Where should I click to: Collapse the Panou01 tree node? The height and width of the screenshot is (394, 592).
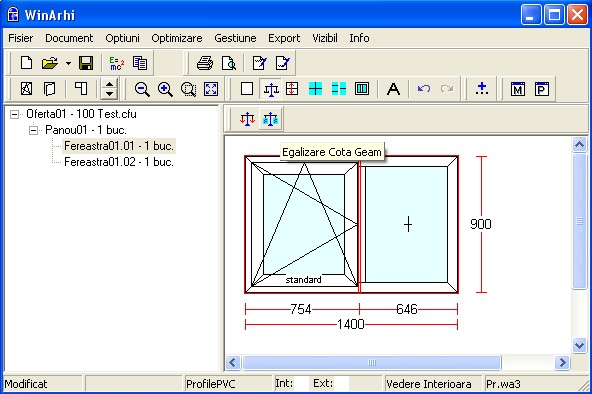(33, 130)
